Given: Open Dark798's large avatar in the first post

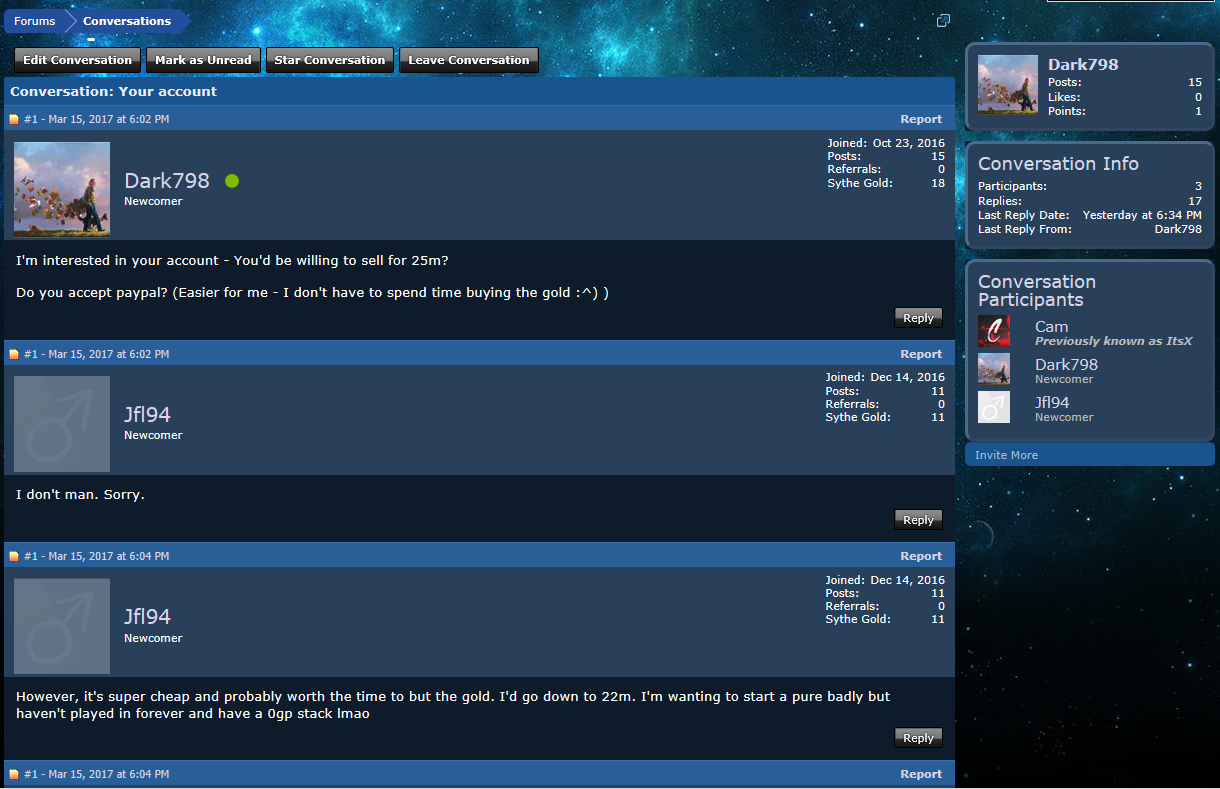Looking at the screenshot, I should tap(62, 189).
